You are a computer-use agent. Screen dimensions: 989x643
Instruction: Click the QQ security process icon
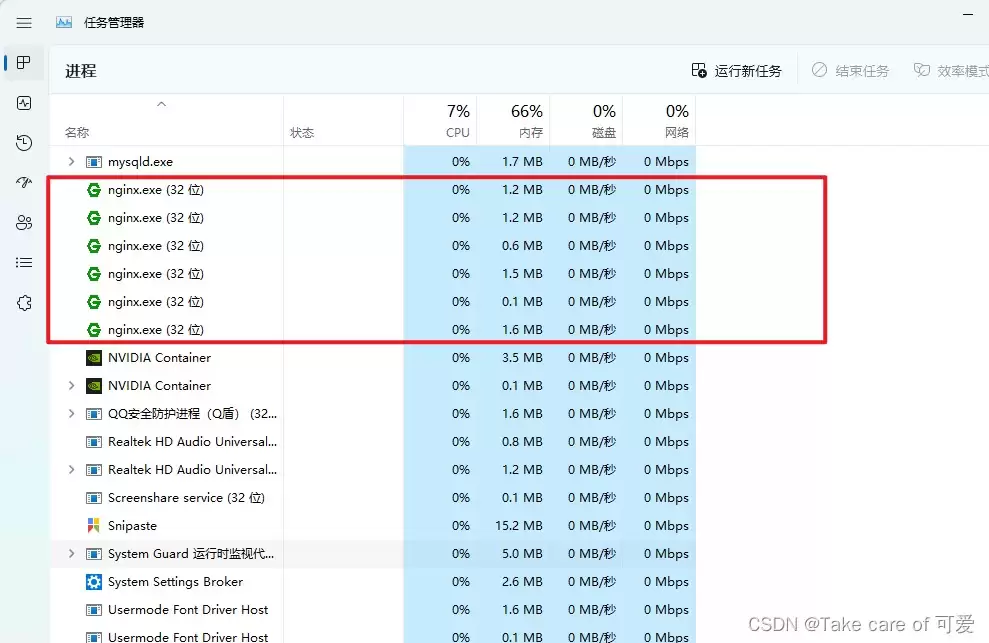coord(93,414)
